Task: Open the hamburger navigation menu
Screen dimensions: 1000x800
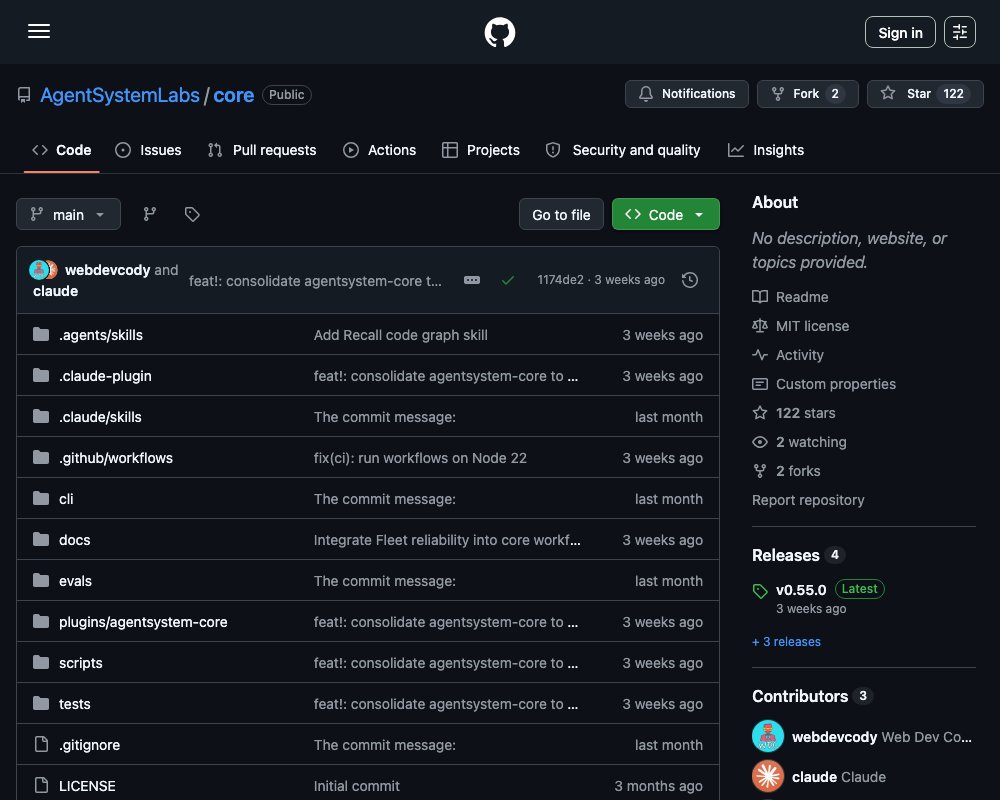Action: (39, 31)
